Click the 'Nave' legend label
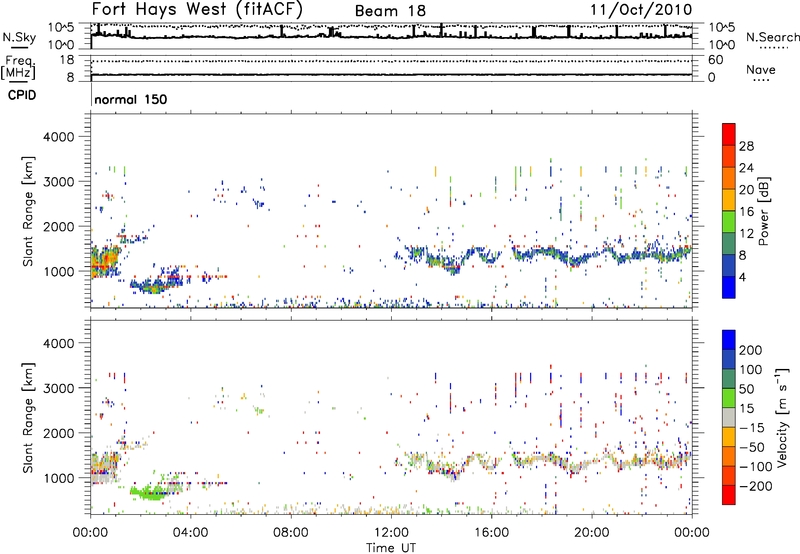This screenshot has width=800, height=554. point(761,69)
